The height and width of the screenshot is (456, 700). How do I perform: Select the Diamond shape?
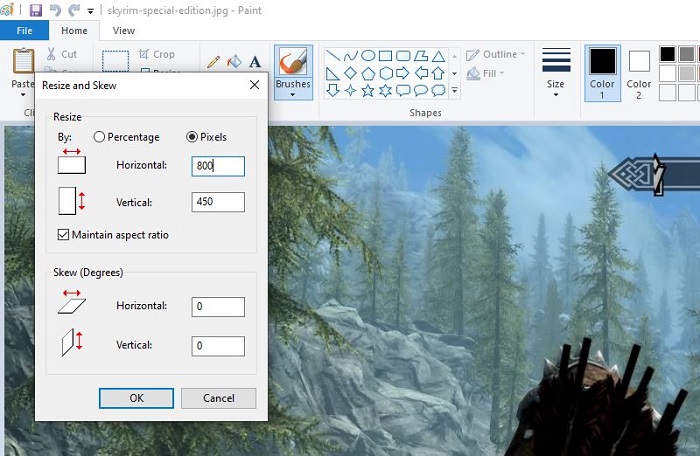[x=350, y=73]
